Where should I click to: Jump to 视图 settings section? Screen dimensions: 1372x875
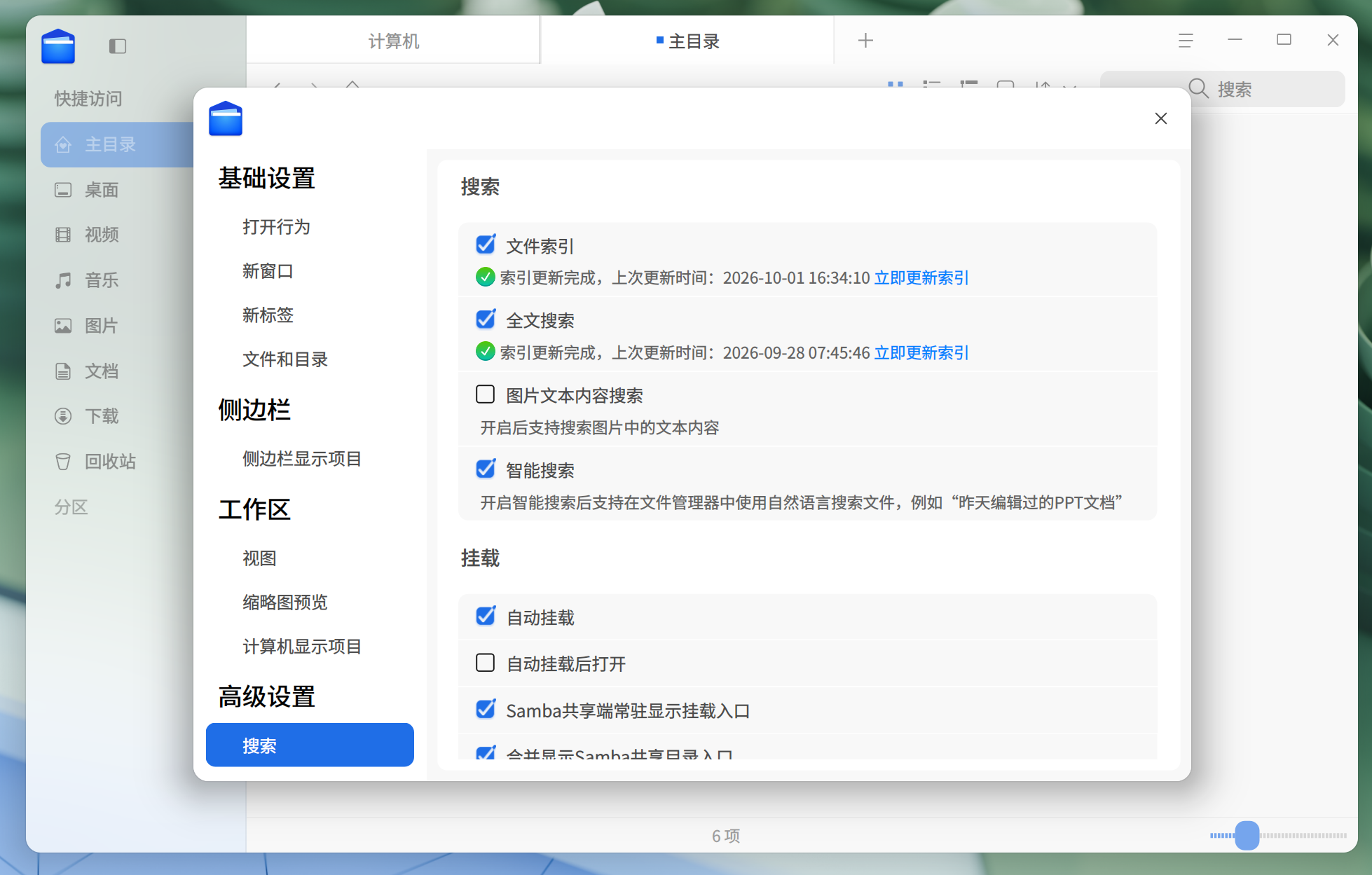click(259, 558)
